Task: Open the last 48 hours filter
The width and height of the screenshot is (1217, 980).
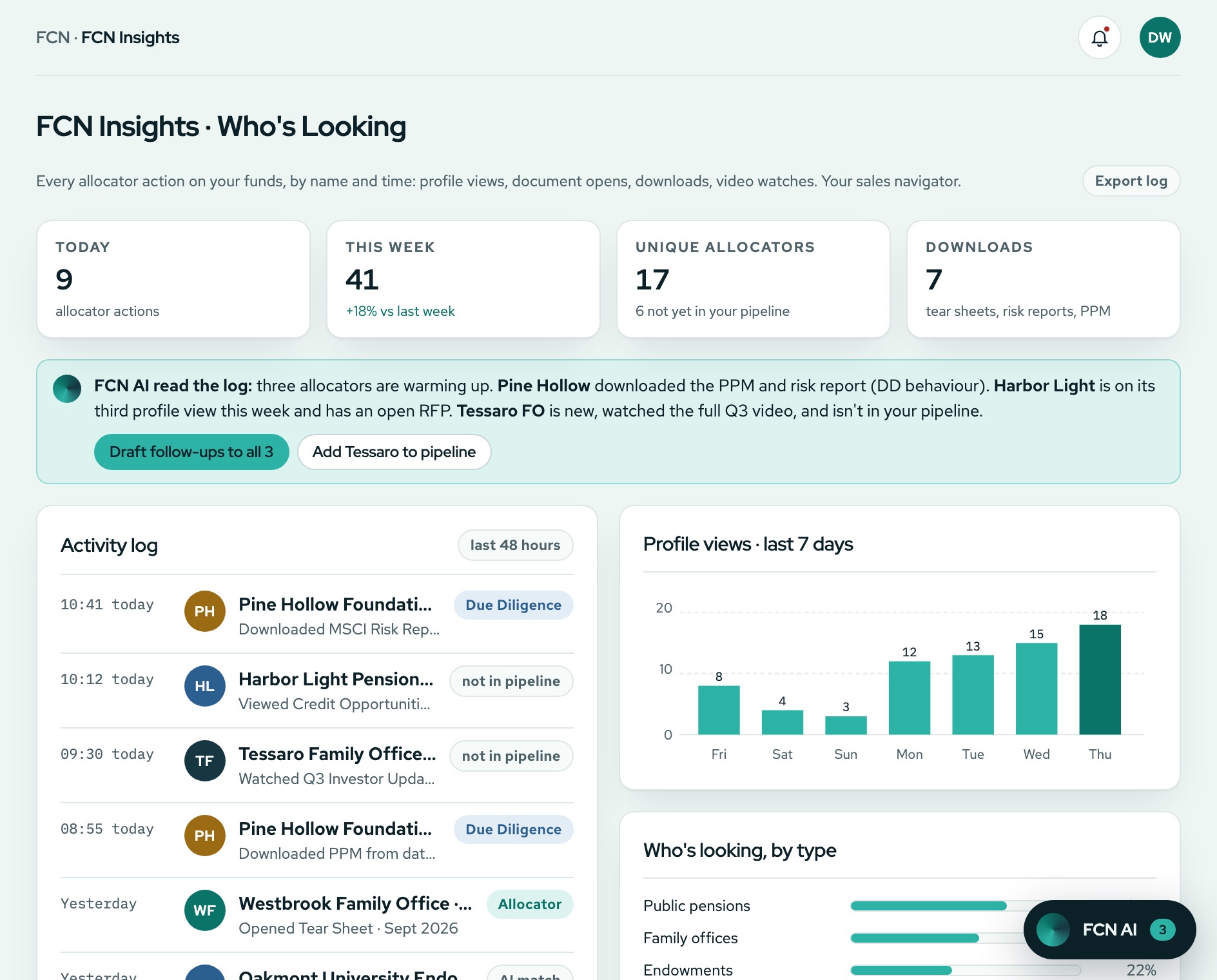Action: [516, 545]
